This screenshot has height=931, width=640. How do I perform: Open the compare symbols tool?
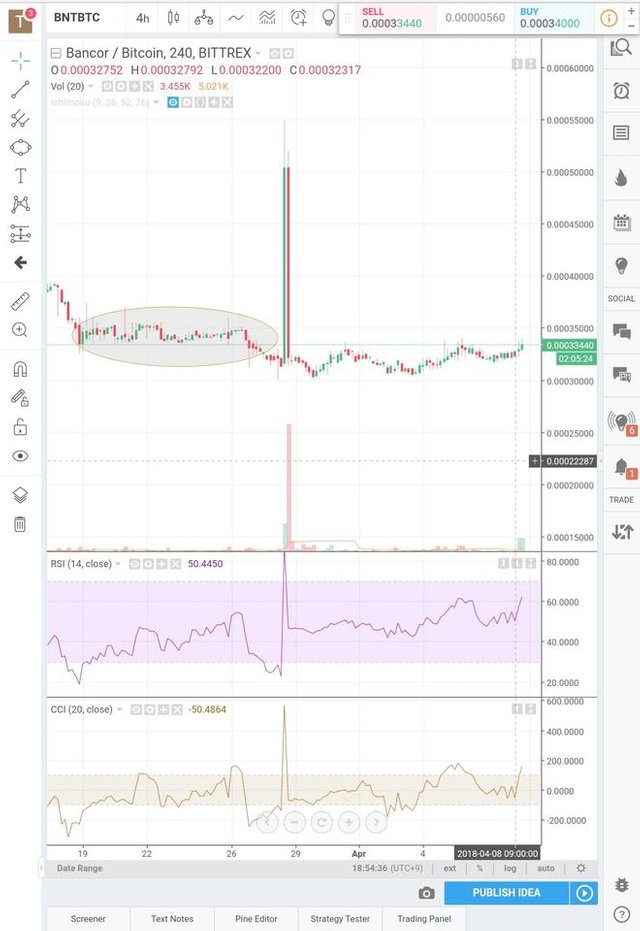[204, 18]
